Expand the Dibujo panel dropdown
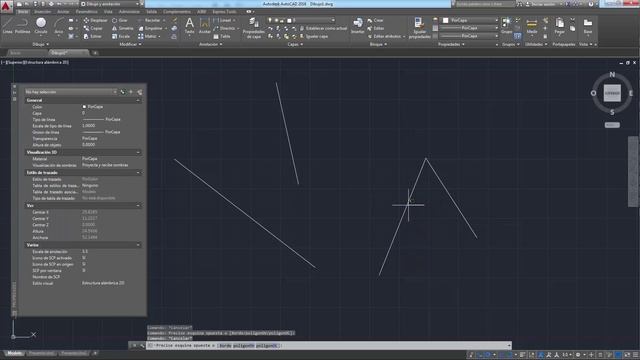This screenshot has height=360, width=640. tap(40, 44)
